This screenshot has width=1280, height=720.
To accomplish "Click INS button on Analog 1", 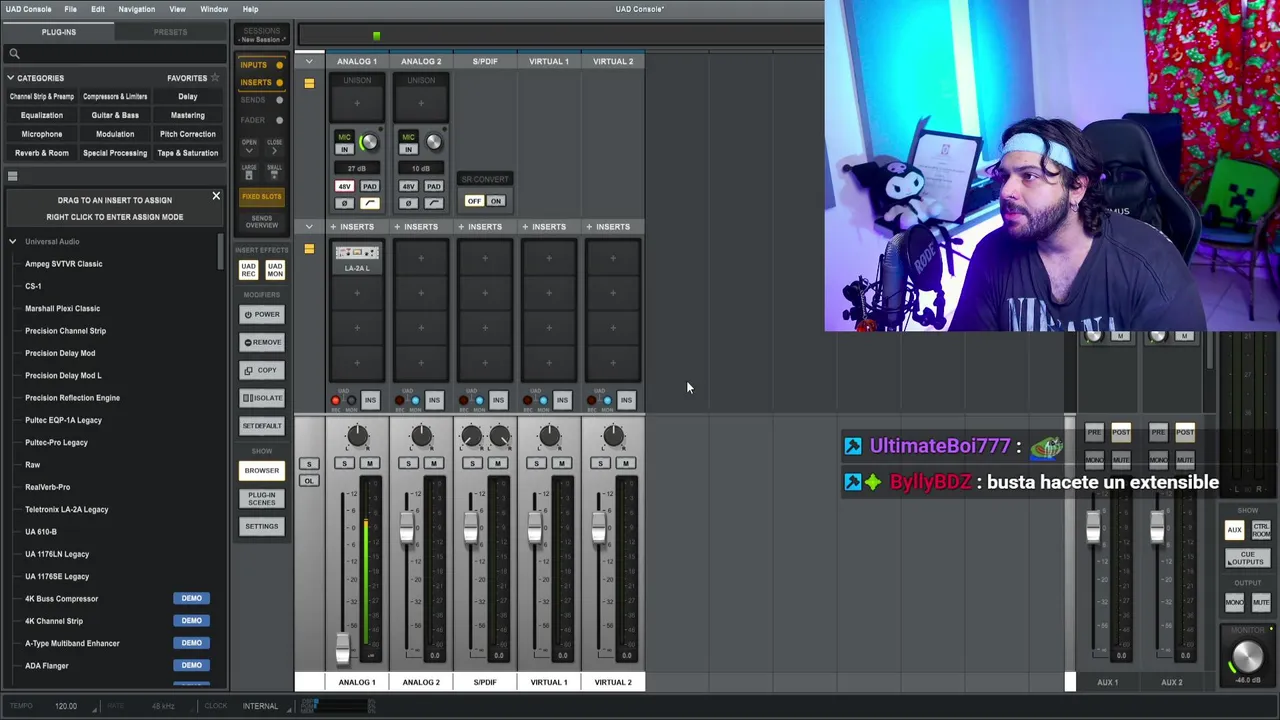I will point(370,401).
